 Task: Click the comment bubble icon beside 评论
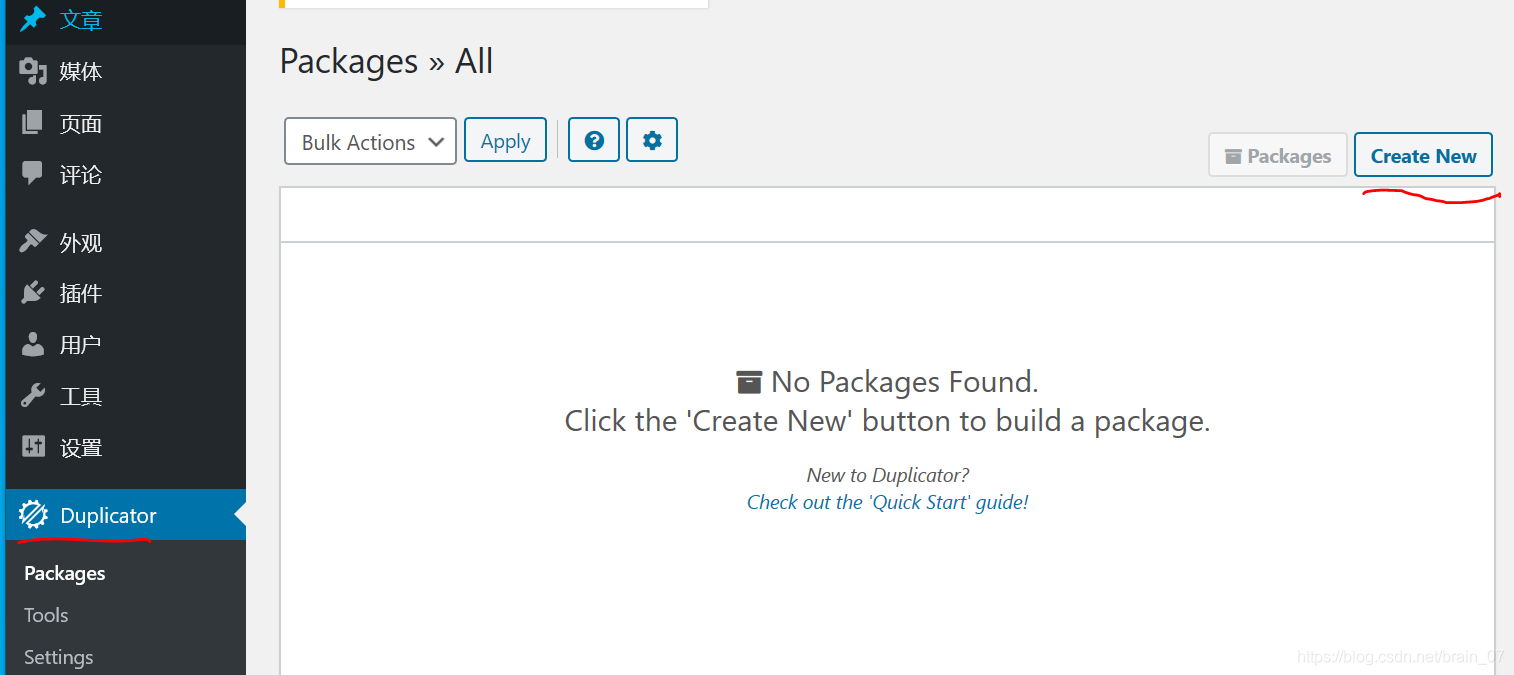point(33,174)
